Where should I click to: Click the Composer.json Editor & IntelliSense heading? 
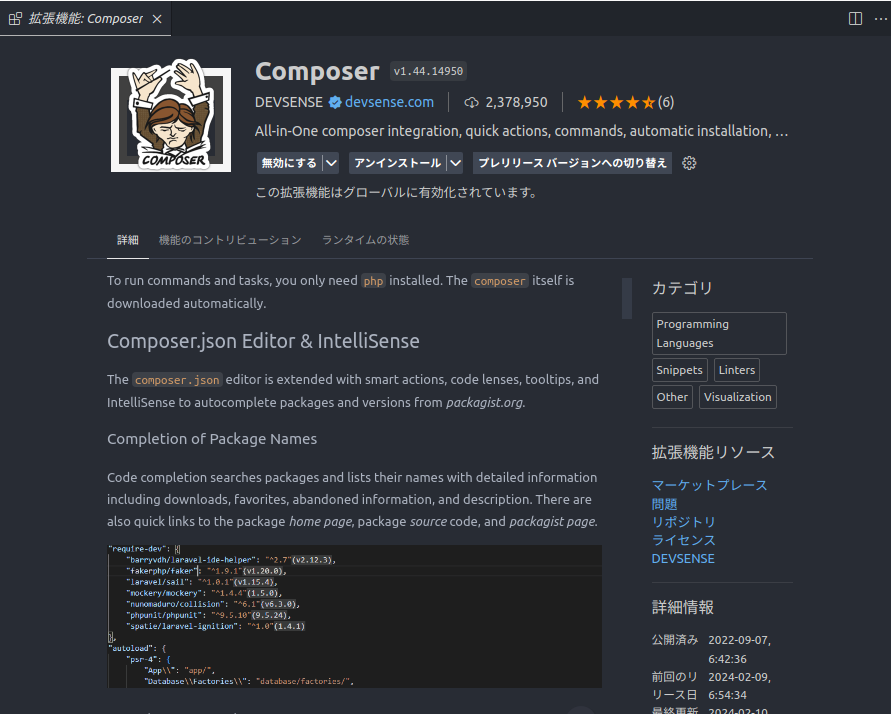tap(263, 341)
